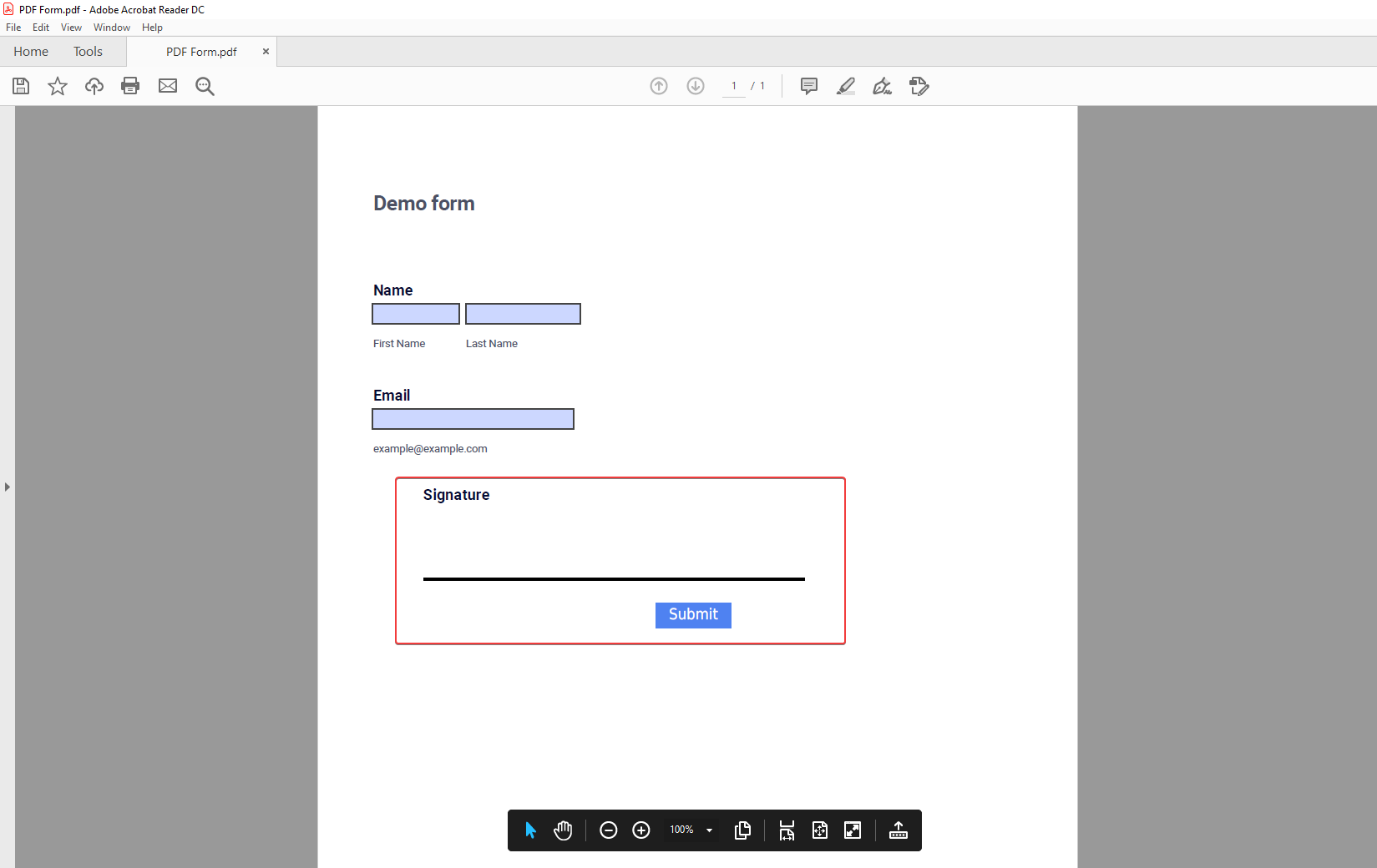Add file to favorites with star icon

click(57, 86)
